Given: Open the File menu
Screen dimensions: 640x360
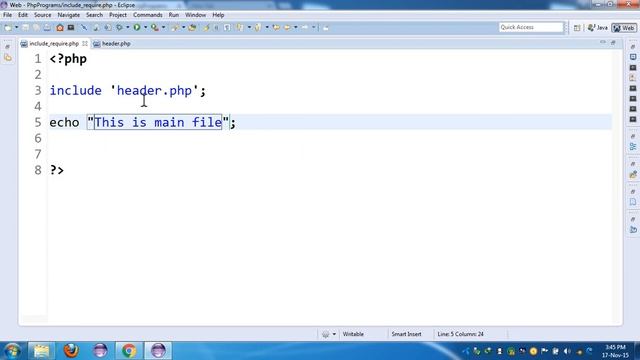Looking at the screenshot, I should pyautogui.click(x=7, y=15).
